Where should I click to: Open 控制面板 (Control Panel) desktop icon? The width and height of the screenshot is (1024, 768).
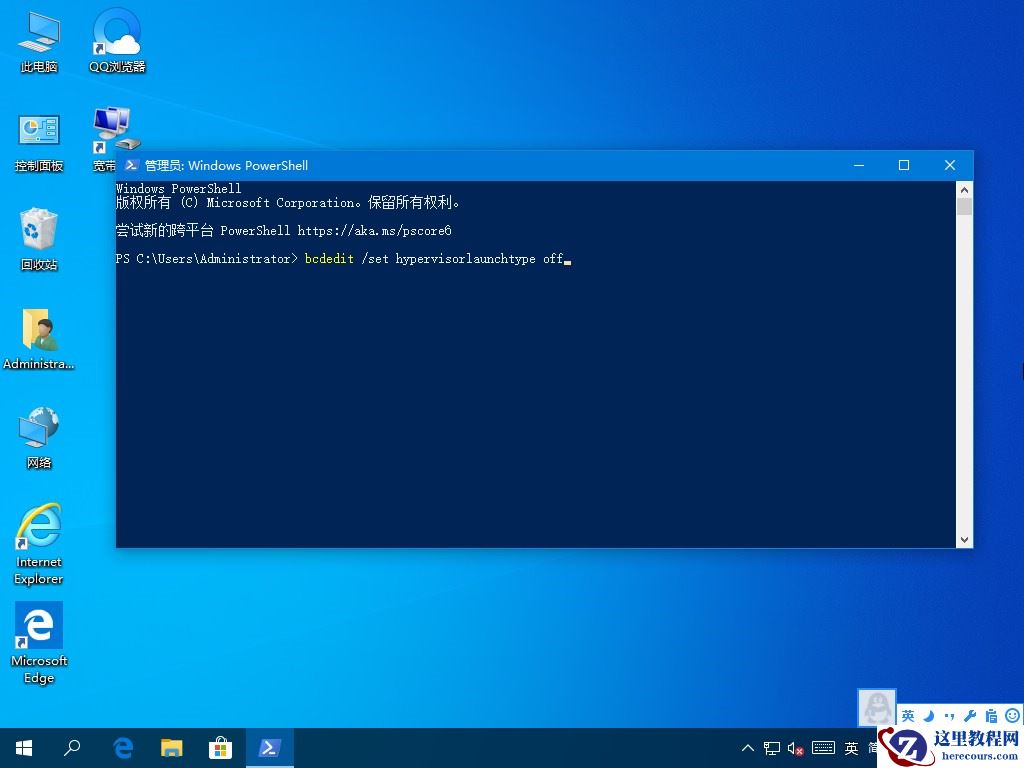coord(38,135)
